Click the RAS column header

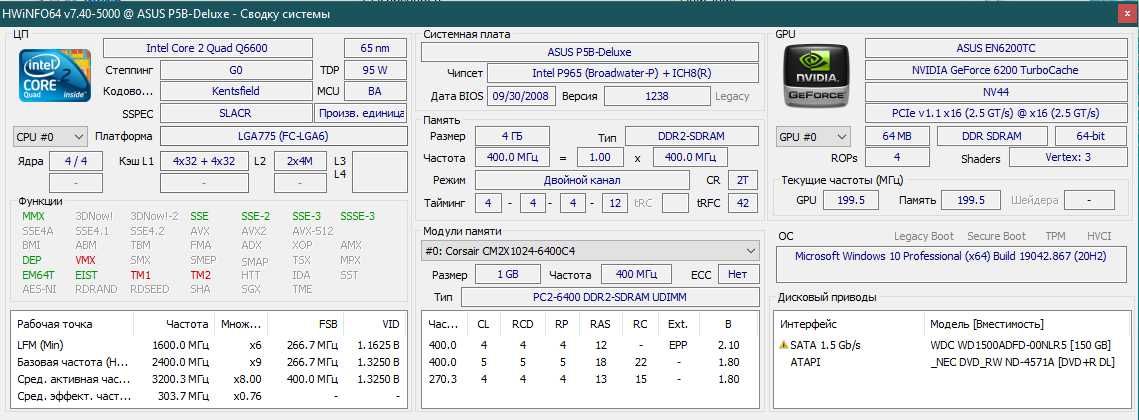(600, 324)
